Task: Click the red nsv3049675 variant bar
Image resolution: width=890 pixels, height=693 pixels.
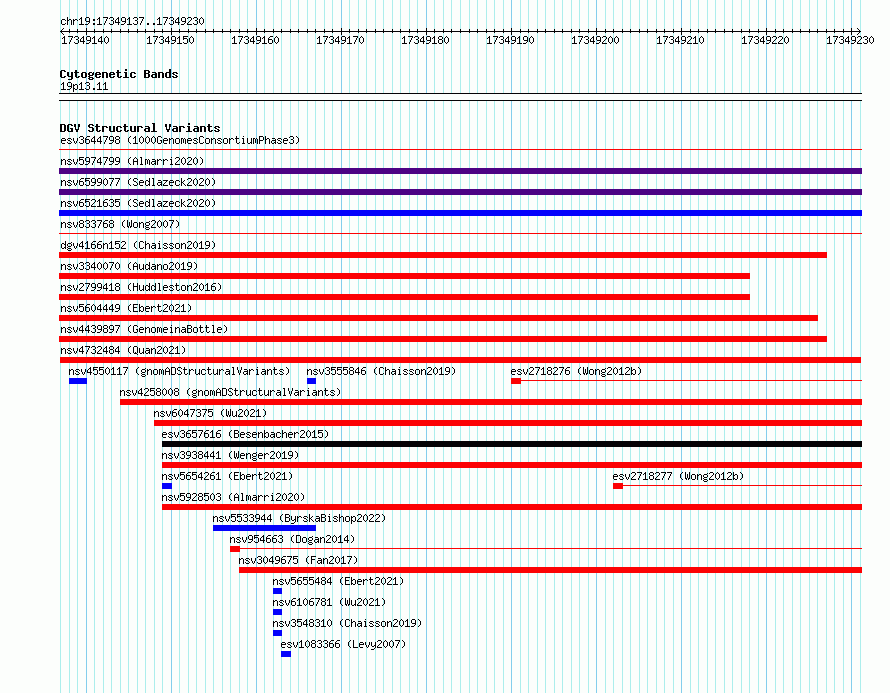Action: click(551, 570)
